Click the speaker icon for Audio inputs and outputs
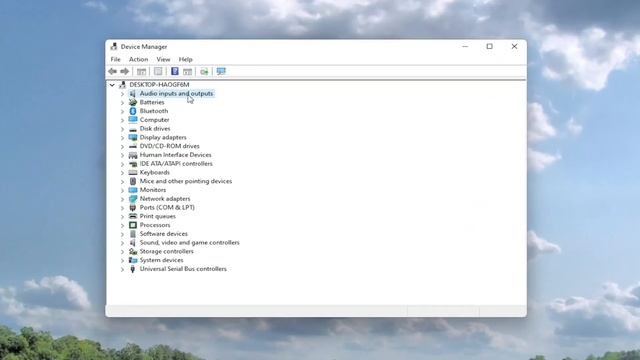 [133, 93]
